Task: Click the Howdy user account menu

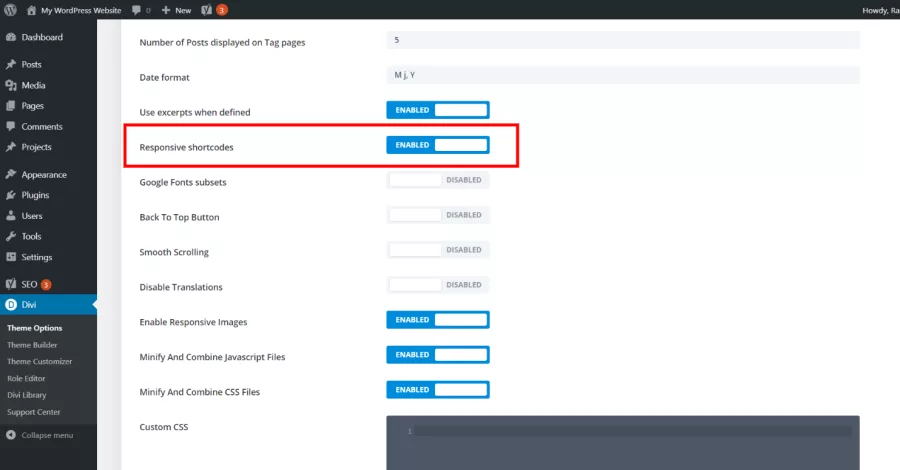Action: (x=880, y=10)
